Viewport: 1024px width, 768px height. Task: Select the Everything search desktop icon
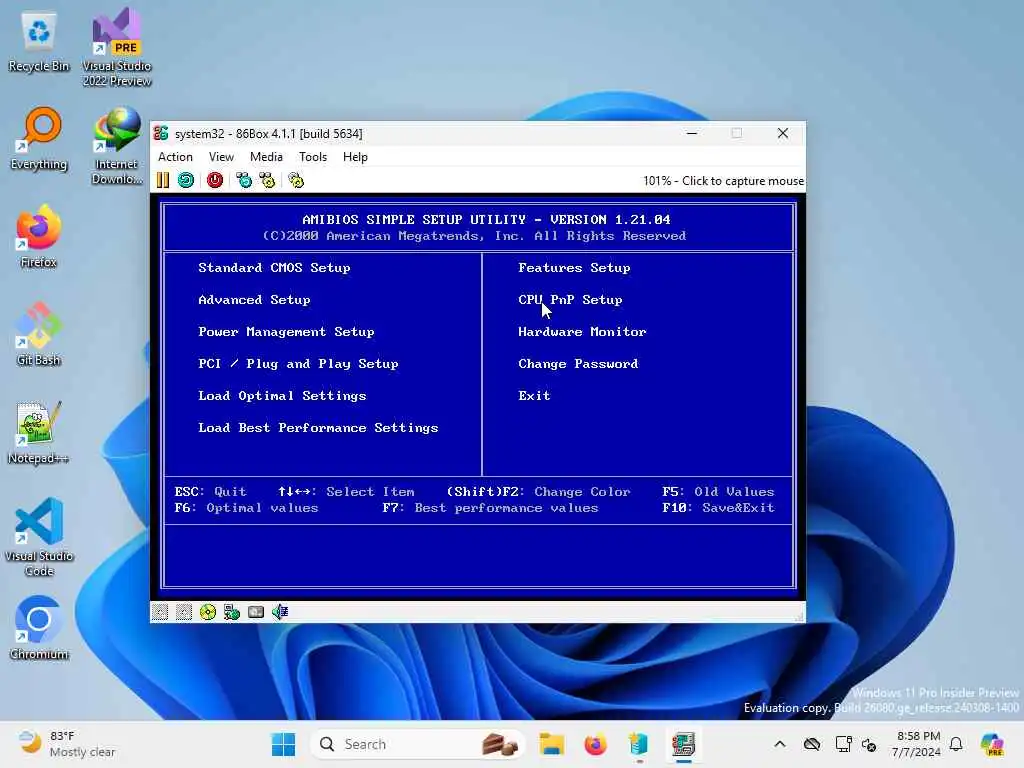39,139
